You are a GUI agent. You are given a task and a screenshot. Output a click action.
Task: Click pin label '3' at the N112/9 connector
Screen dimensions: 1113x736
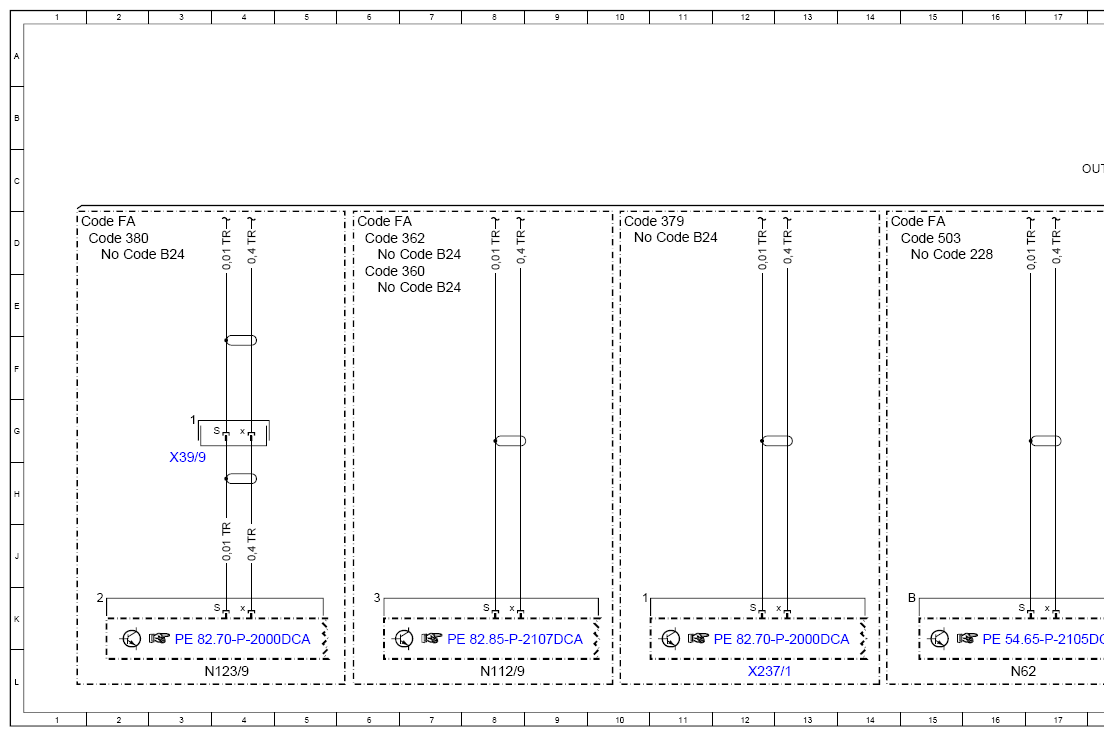pos(377,598)
